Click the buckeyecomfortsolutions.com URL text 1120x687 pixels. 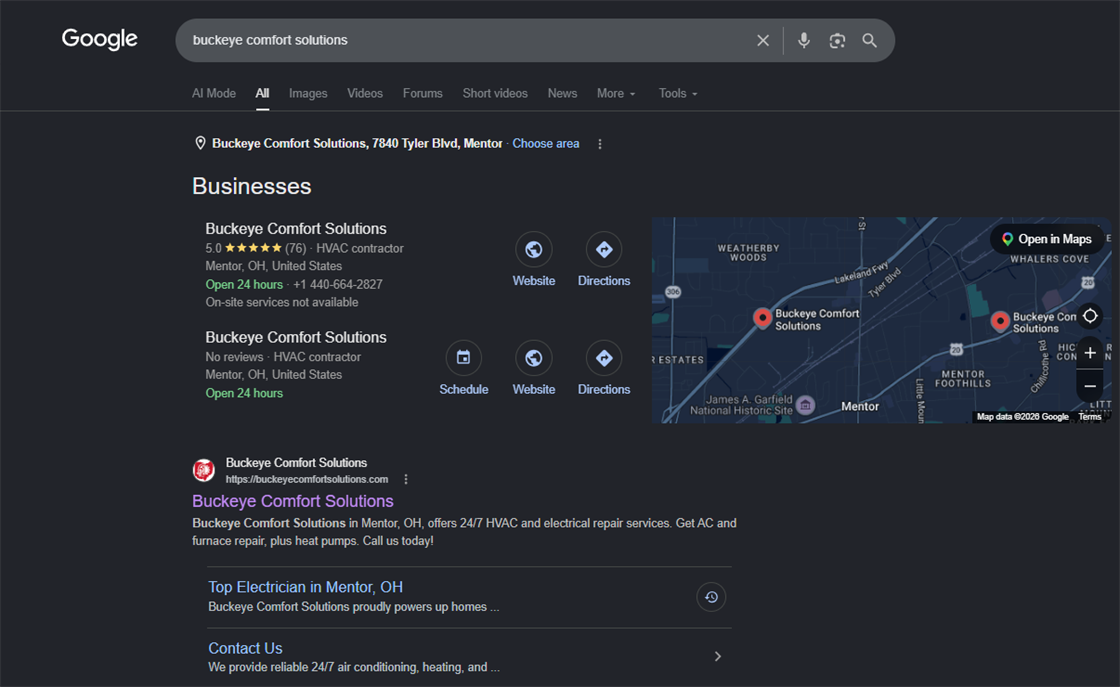click(307, 479)
